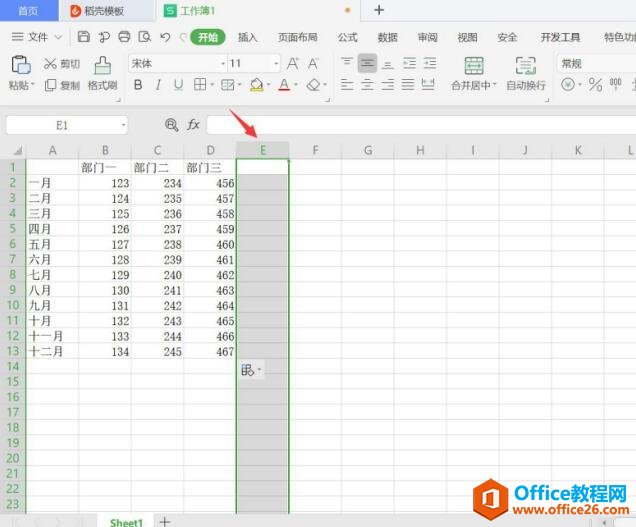Click the thousands separator icon
The image size is (636, 527).
pos(615,84)
